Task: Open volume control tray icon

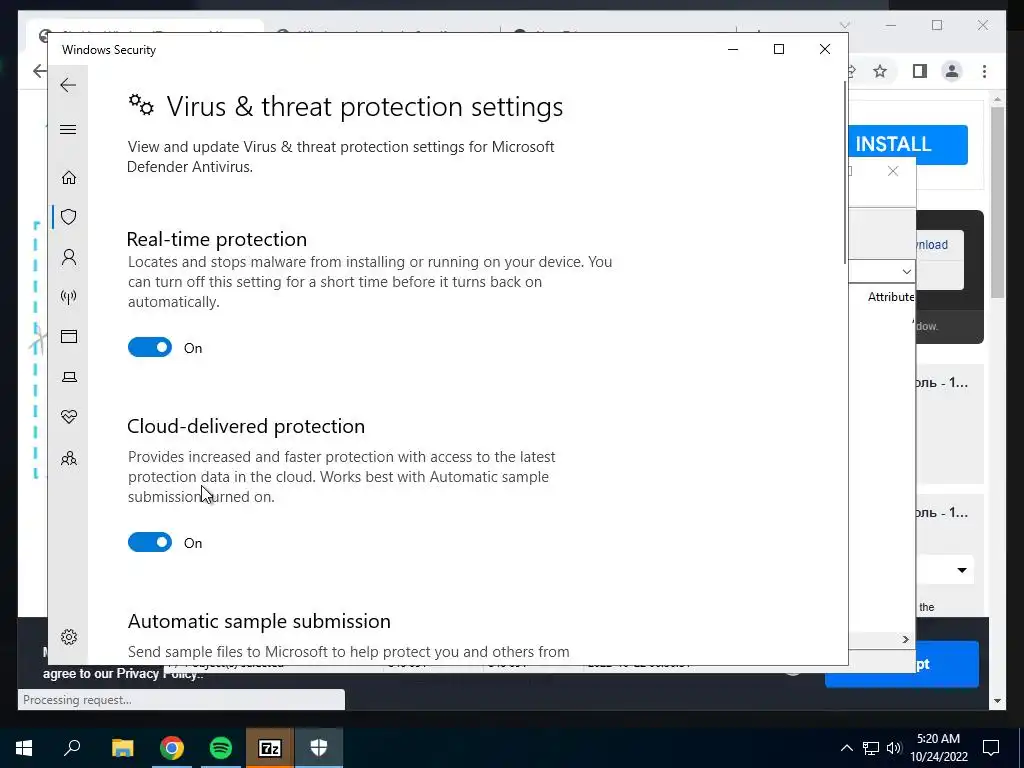Action: (x=894, y=748)
